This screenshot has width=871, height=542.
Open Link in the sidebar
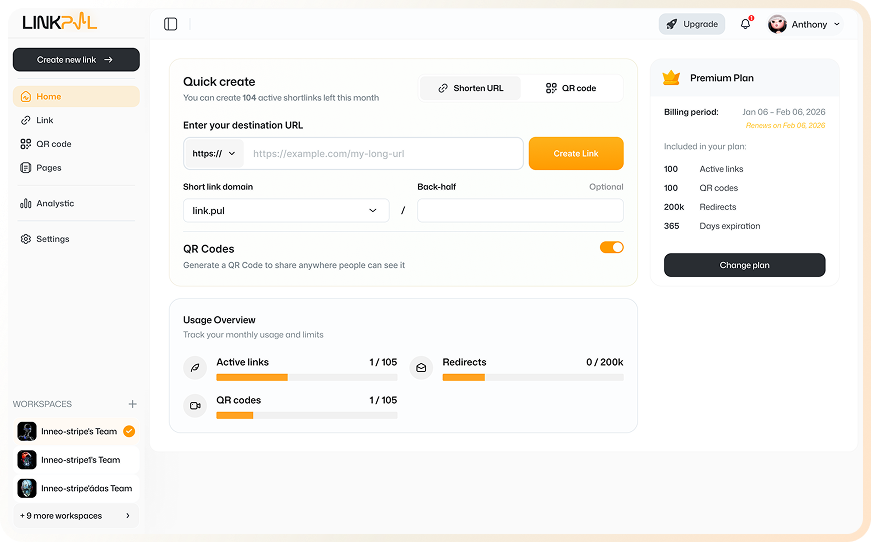coord(76,121)
